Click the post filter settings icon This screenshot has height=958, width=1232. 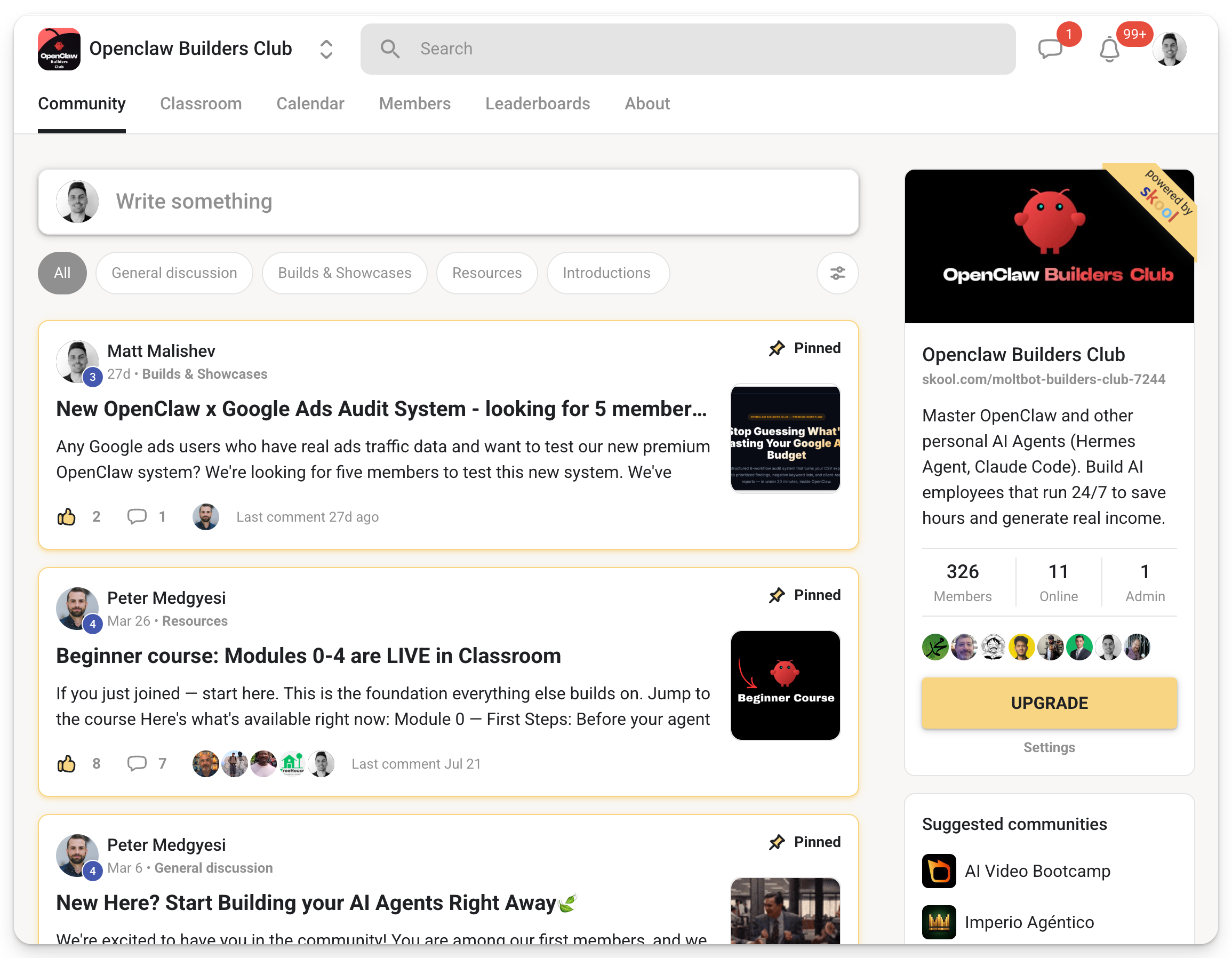837,273
